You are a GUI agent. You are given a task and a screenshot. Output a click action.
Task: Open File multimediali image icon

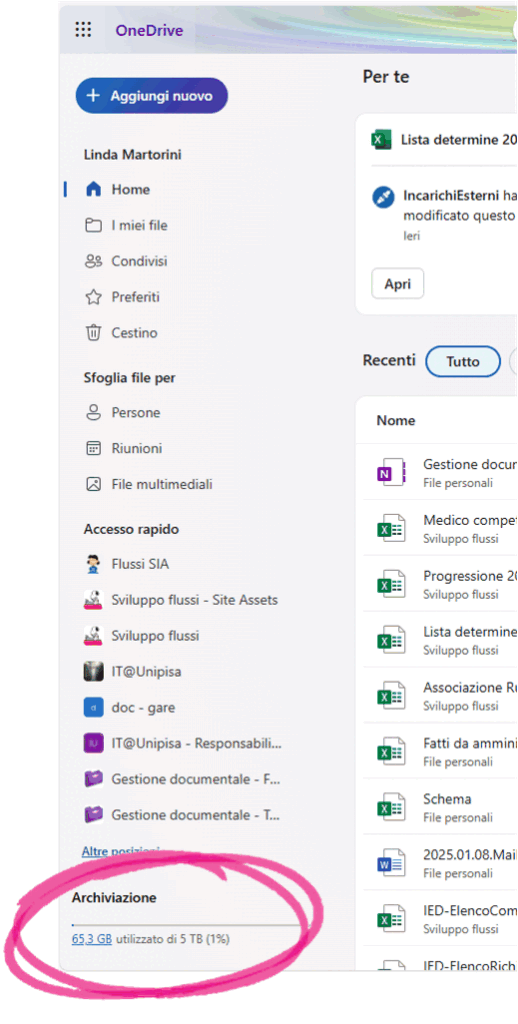[x=94, y=485]
